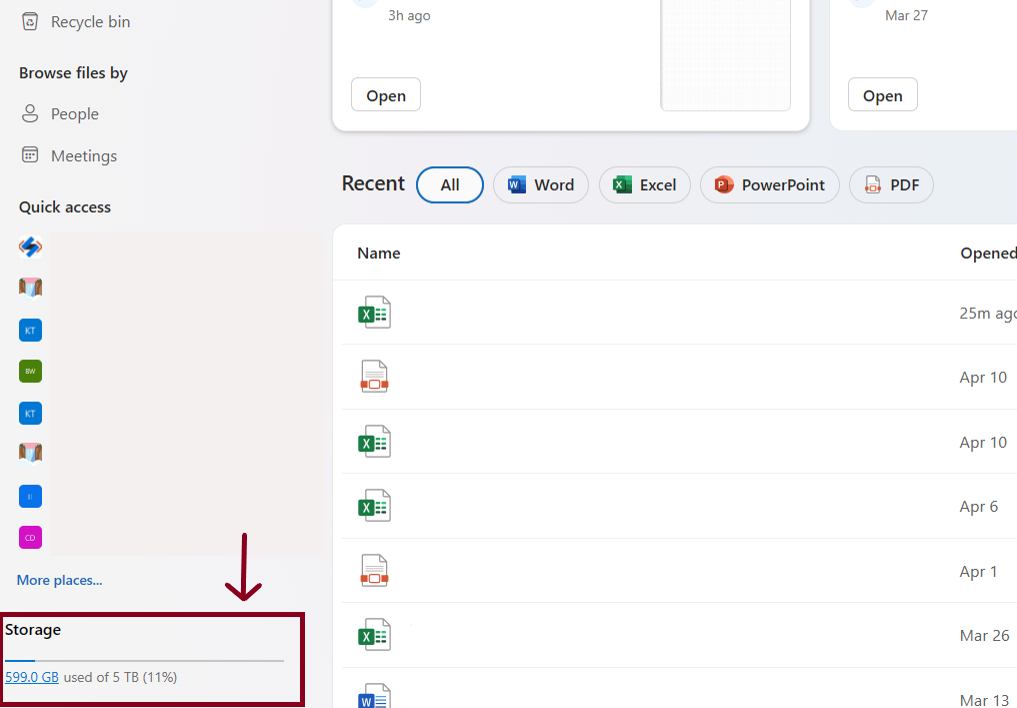This screenshot has width=1017, height=708.
Task: Click the Excel file opened 25m ago
Action: (x=374, y=313)
